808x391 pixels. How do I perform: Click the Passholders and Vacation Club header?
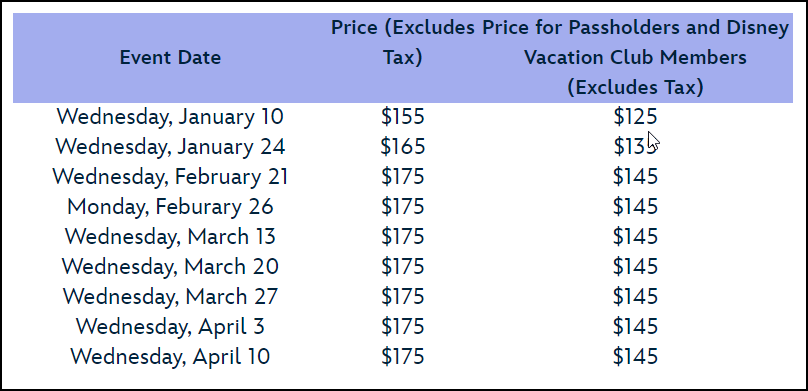pos(635,57)
